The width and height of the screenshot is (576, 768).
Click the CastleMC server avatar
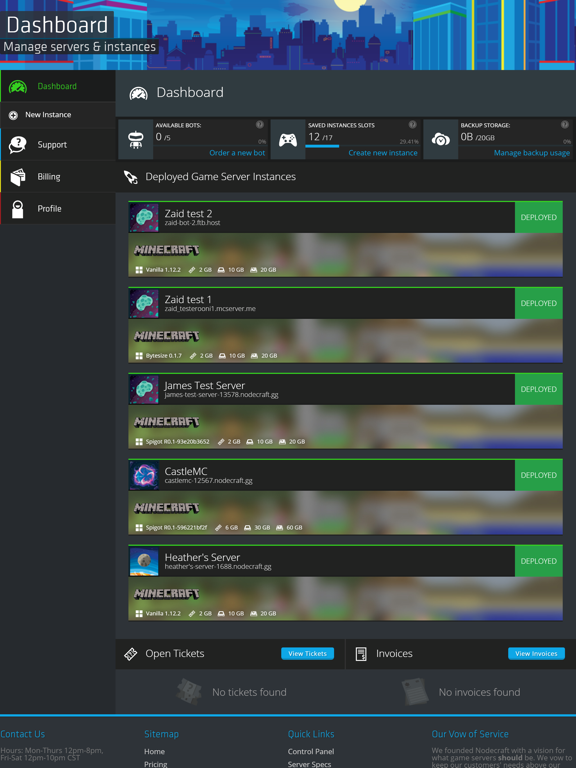(144, 476)
